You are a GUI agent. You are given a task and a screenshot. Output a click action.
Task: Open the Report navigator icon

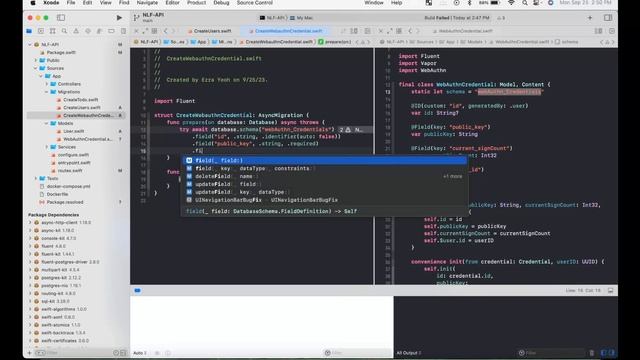pyautogui.click(x=123, y=31)
